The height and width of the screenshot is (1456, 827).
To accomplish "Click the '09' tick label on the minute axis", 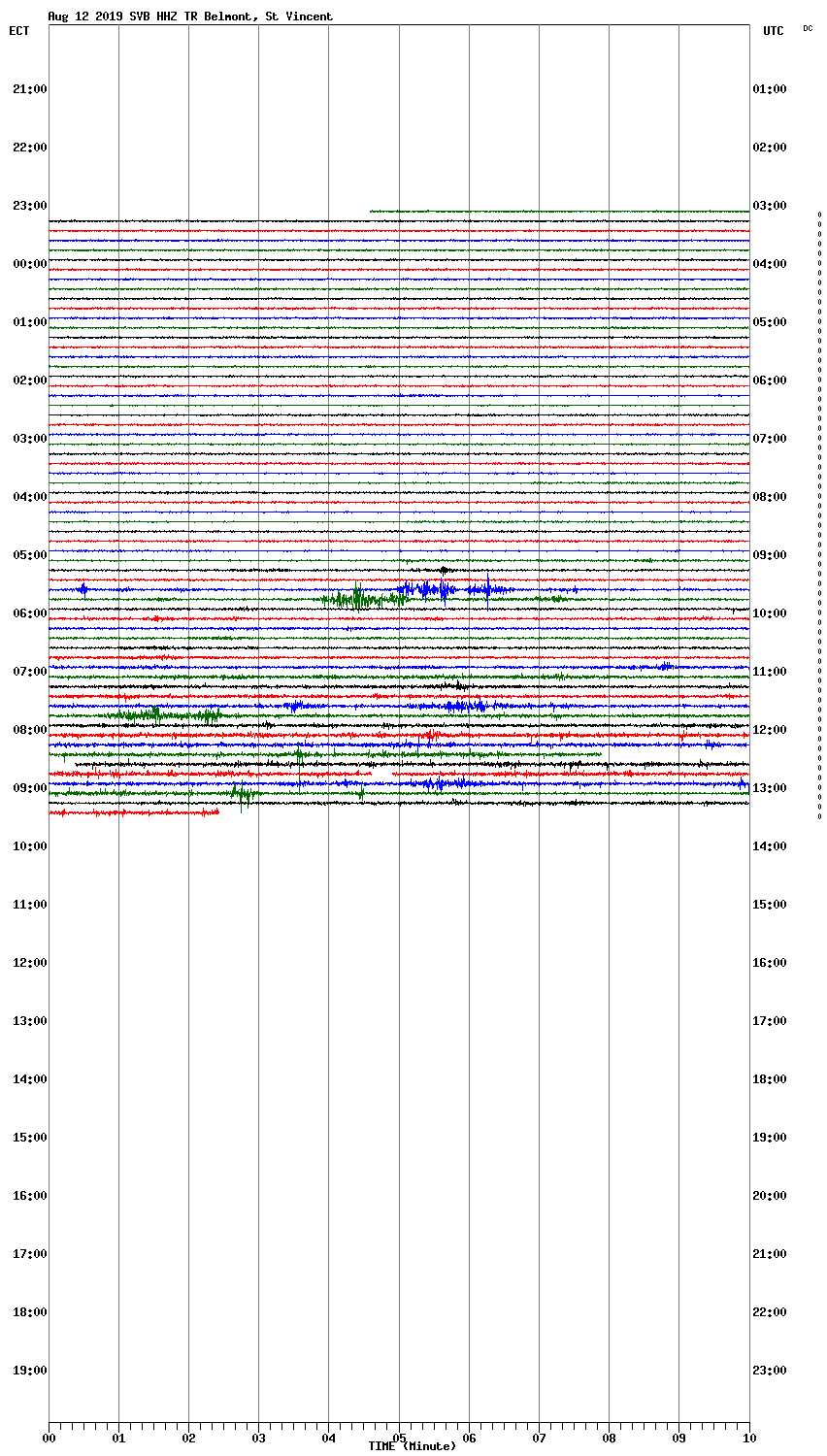I will tap(678, 1438).
